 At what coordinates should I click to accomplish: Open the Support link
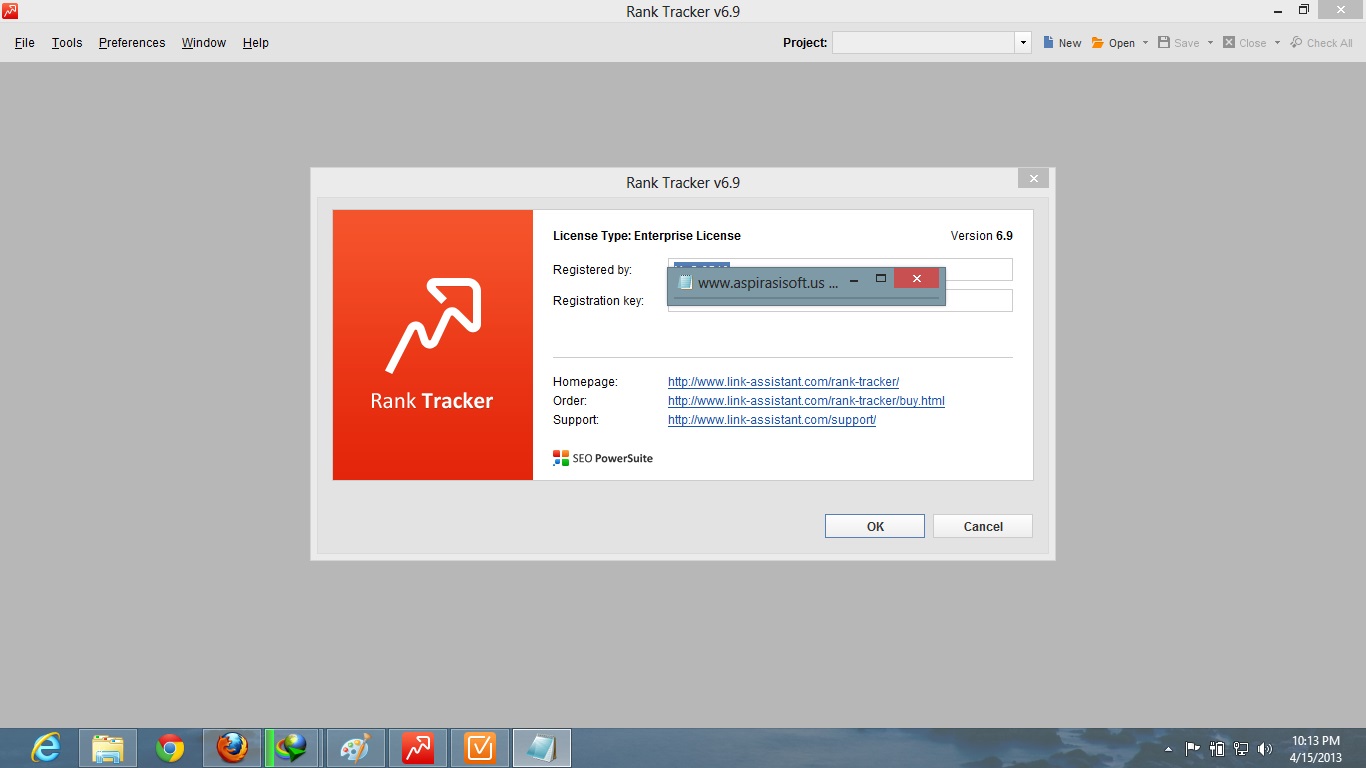(772, 420)
